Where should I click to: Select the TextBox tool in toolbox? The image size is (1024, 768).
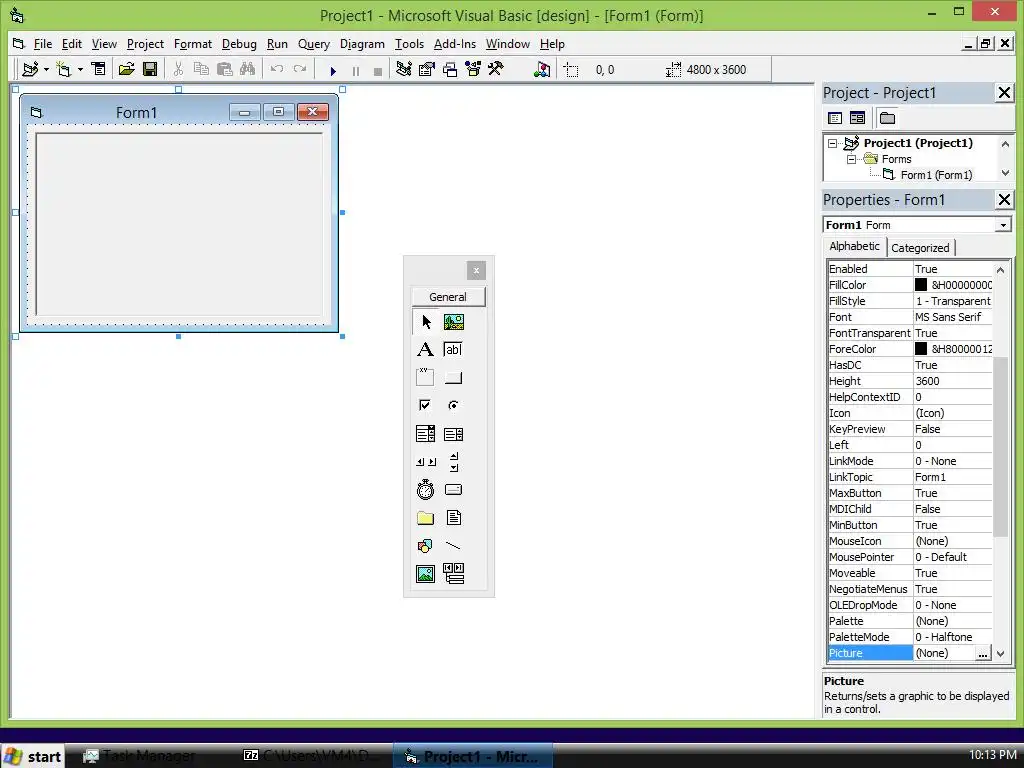coord(454,349)
